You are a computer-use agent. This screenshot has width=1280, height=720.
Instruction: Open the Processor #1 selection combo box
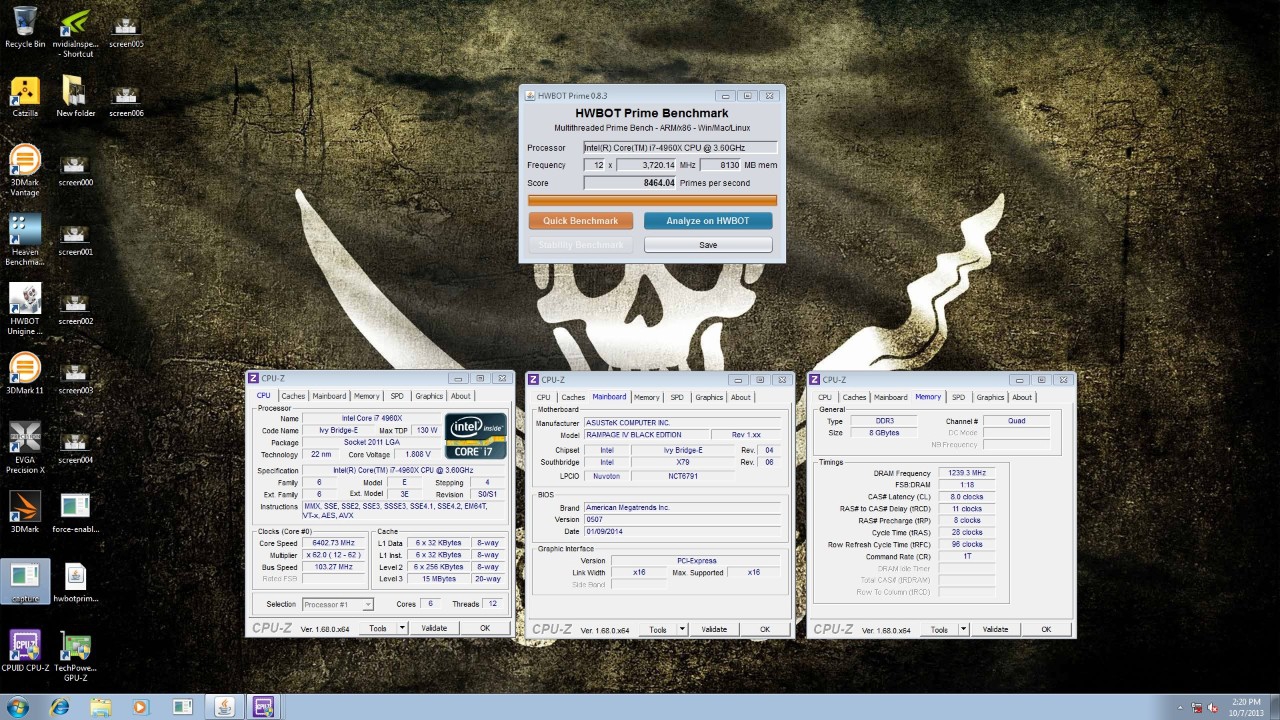(337, 604)
